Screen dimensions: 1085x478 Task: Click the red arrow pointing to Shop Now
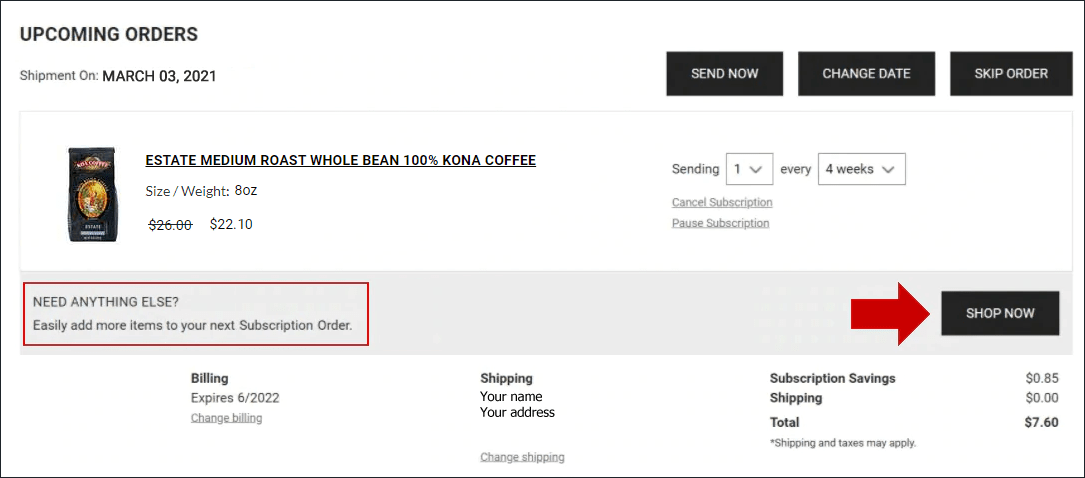pyautogui.click(x=889, y=313)
